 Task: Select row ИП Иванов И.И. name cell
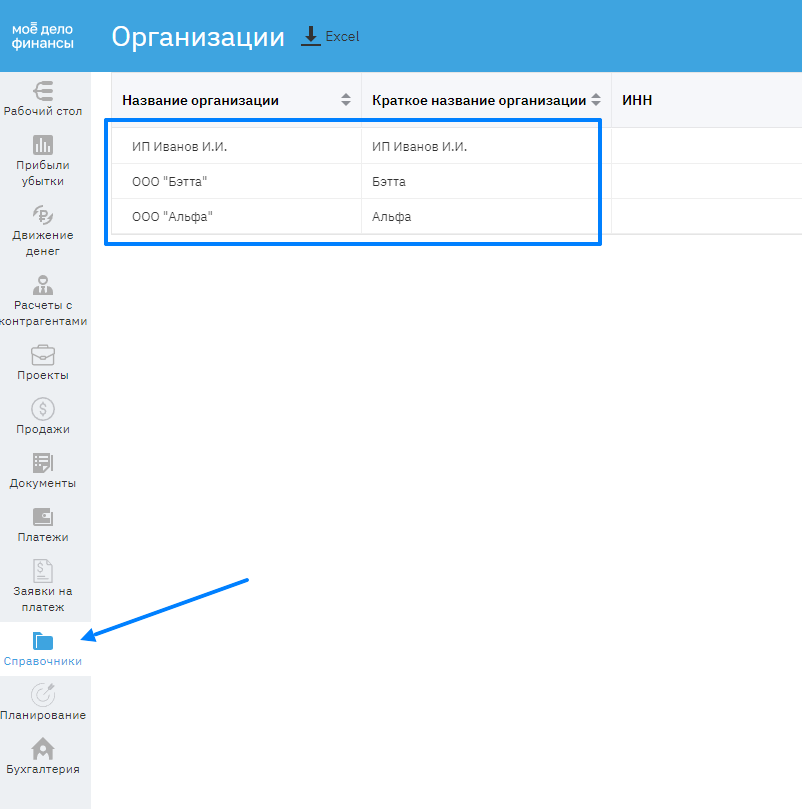click(x=236, y=147)
